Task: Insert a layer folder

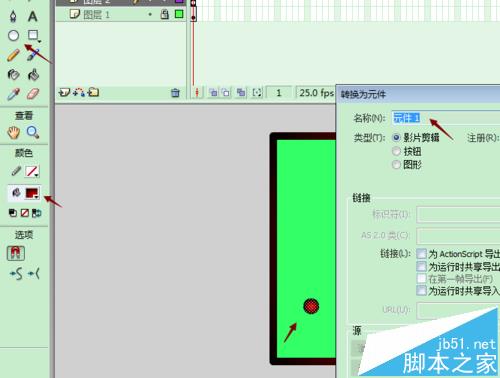Action: click(x=93, y=92)
